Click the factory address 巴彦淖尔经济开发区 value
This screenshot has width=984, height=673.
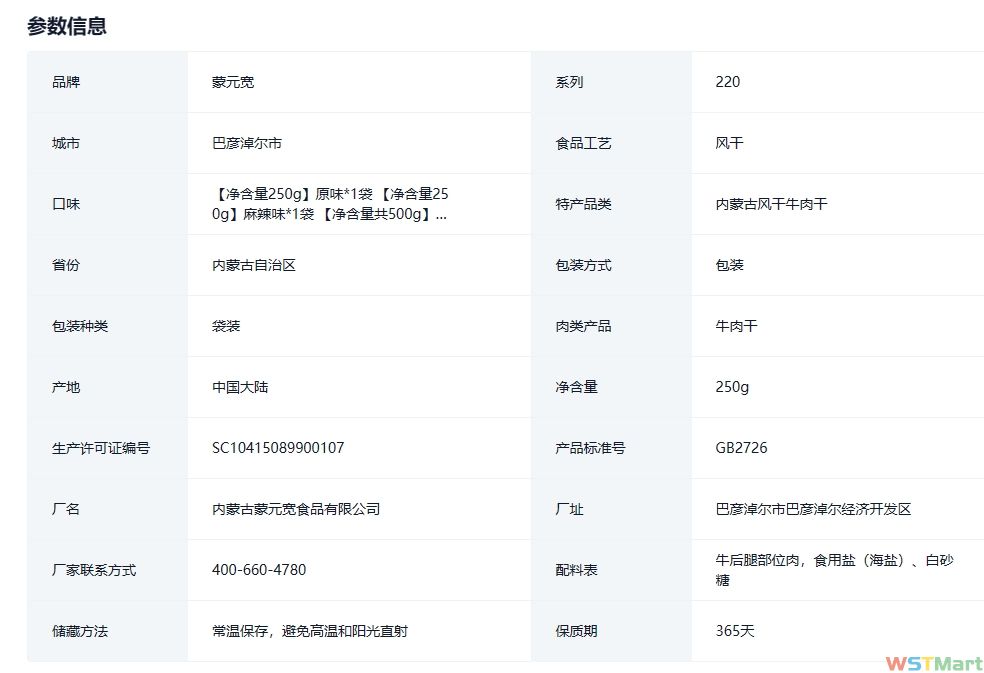click(x=813, y=509)
